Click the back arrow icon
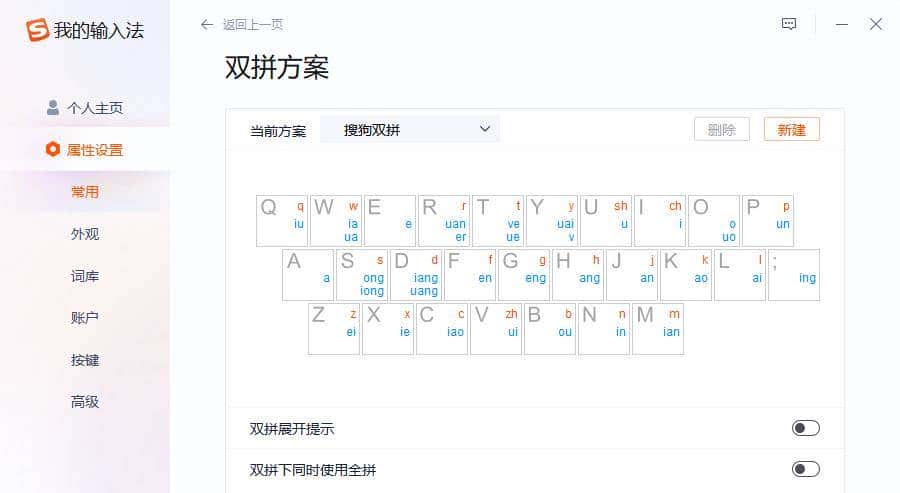Viewport: 900px width, 493px height. 207,25
